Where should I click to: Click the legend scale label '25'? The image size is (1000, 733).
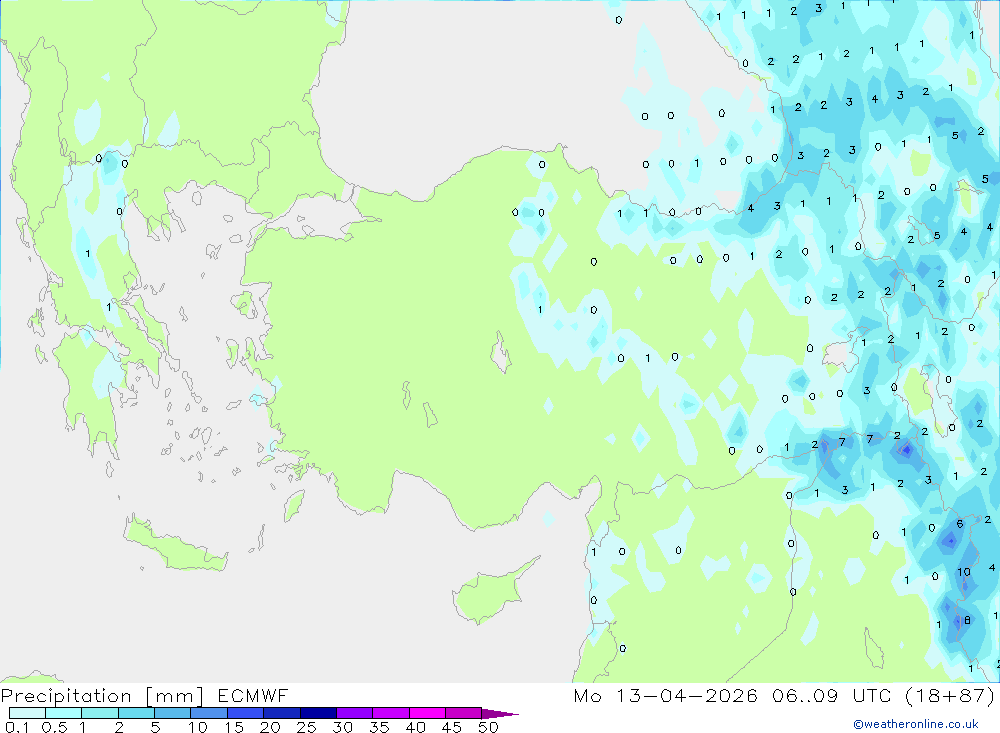pos(307,727)
